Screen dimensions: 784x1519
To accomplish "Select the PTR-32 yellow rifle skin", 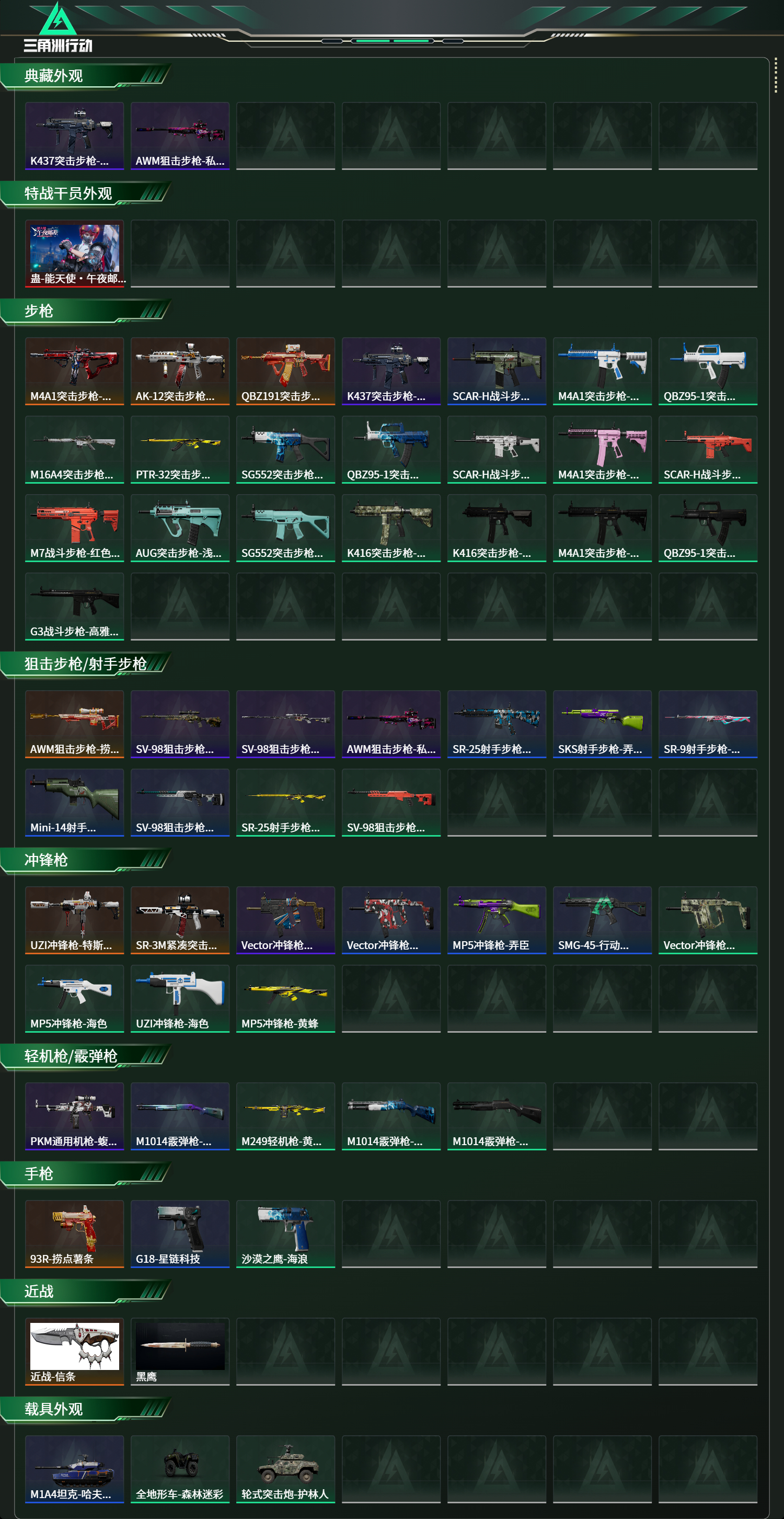I will coord(180,449).
